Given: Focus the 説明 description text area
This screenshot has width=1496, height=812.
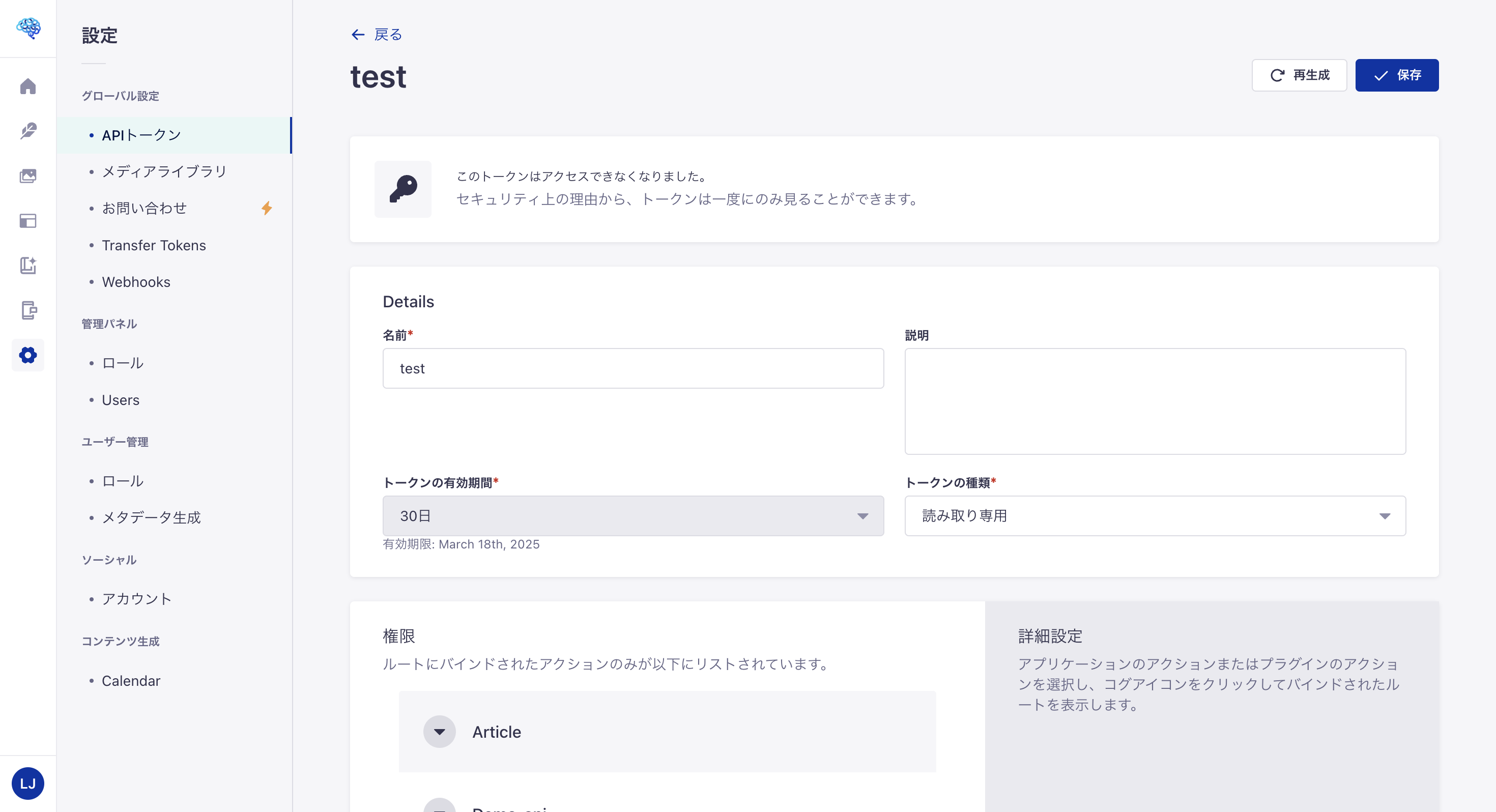Looking at the screenshot, I should coord(1155,401).
